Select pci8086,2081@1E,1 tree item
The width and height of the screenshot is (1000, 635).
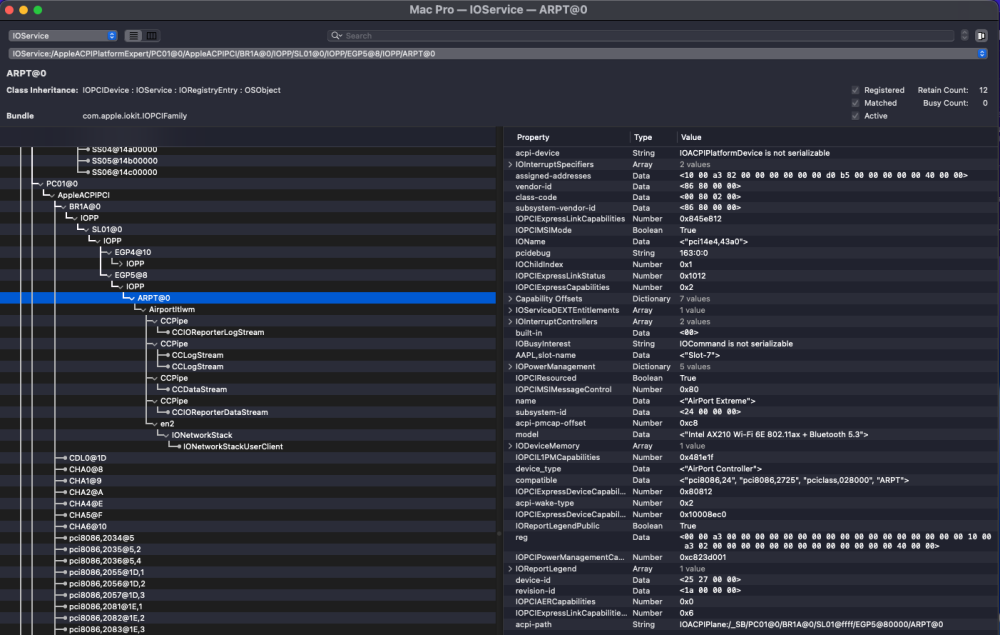coord(106,606)
